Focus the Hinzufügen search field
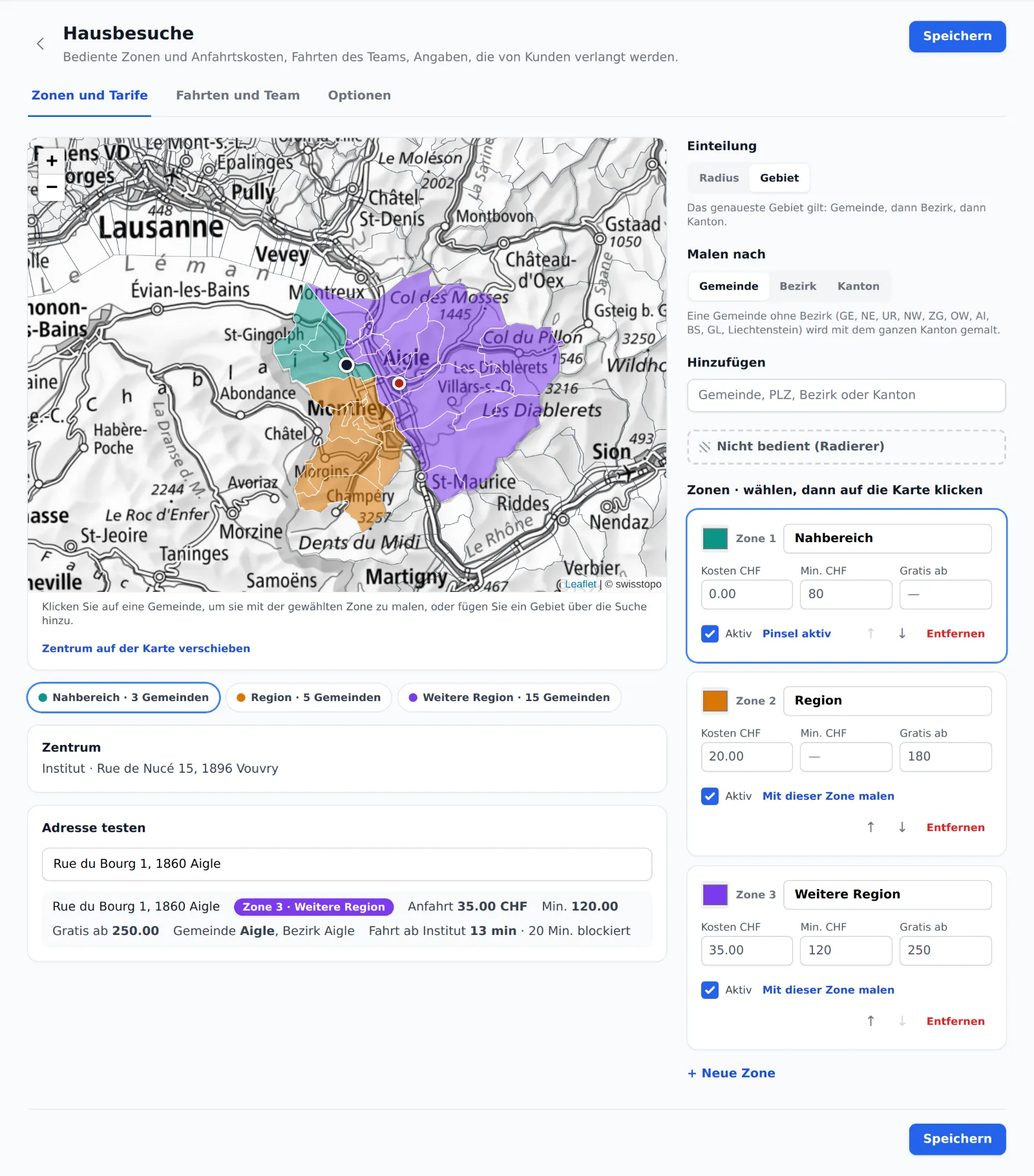The width and height of the screenshot is (1034, 1176). coord(847,395)
